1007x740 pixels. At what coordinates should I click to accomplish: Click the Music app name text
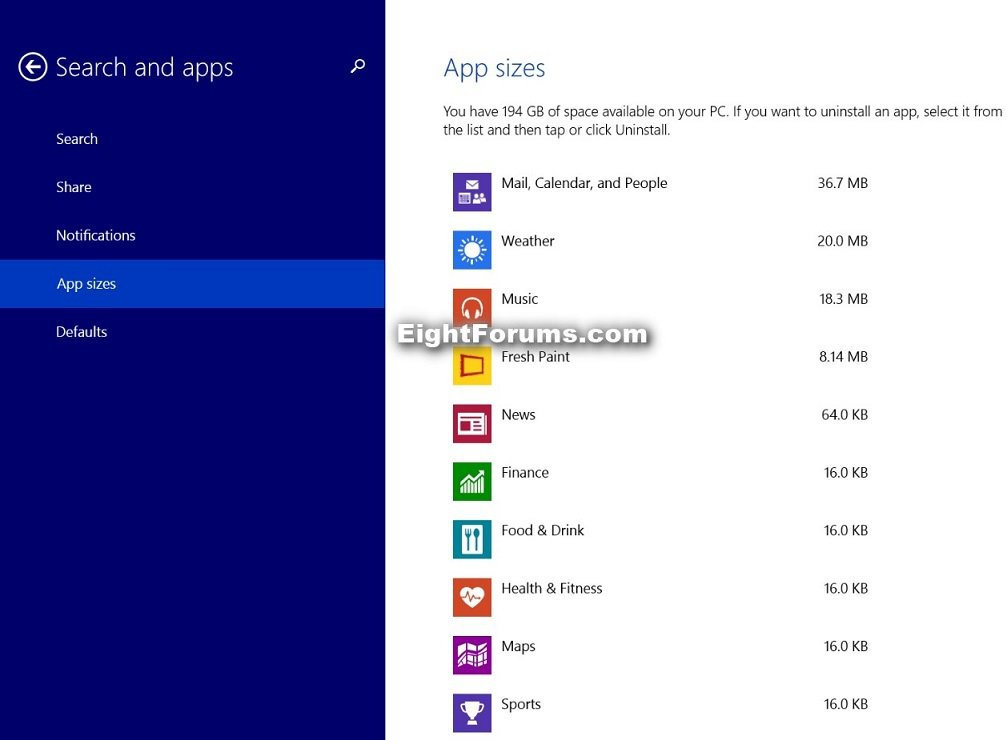(x=520, y=298)
